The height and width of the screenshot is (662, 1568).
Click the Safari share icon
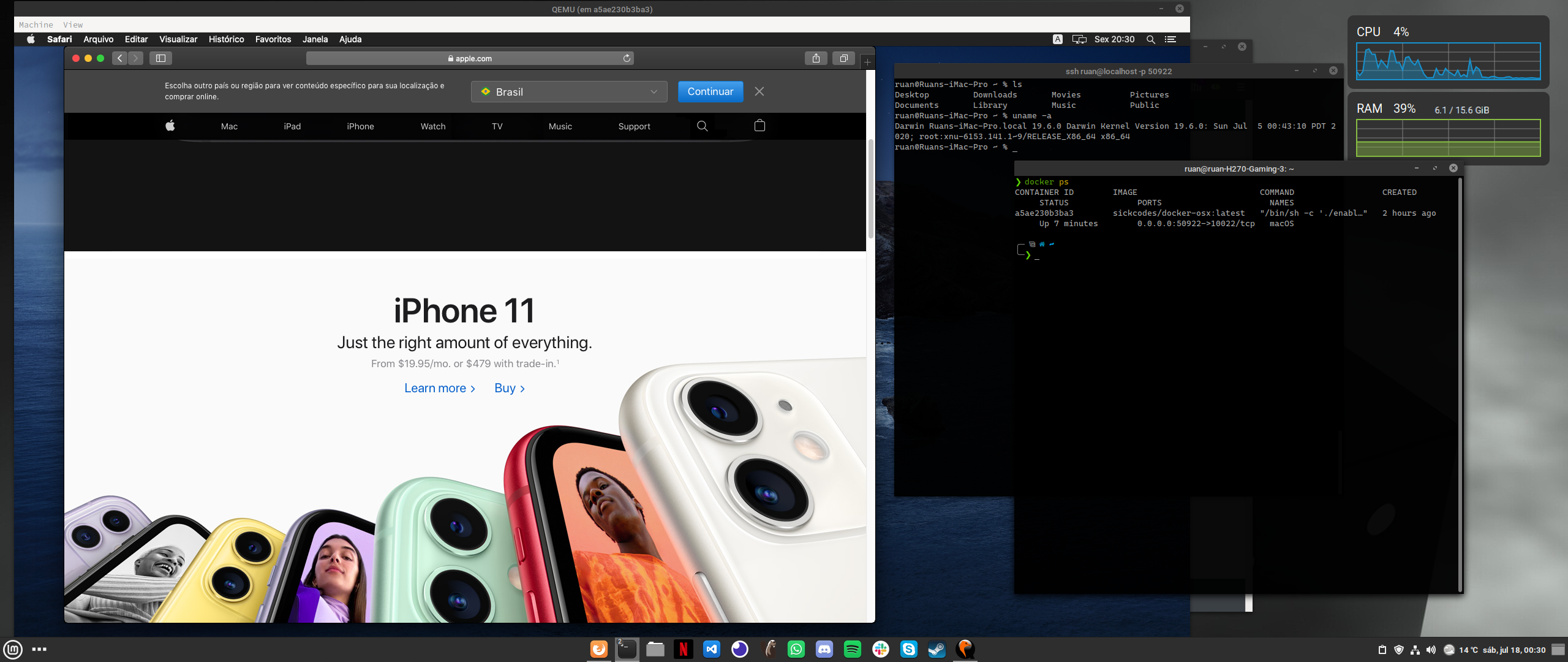(x=816, y=58)
